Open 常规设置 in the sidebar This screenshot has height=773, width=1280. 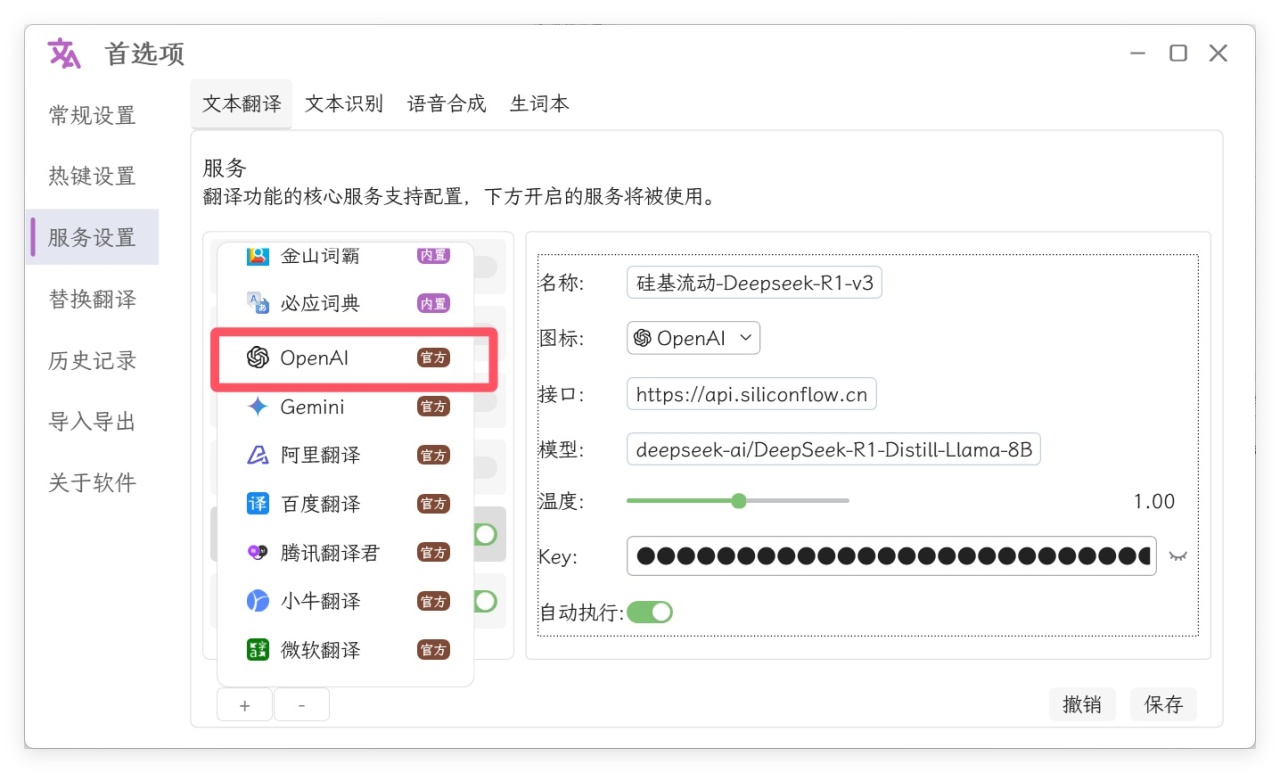92,115
